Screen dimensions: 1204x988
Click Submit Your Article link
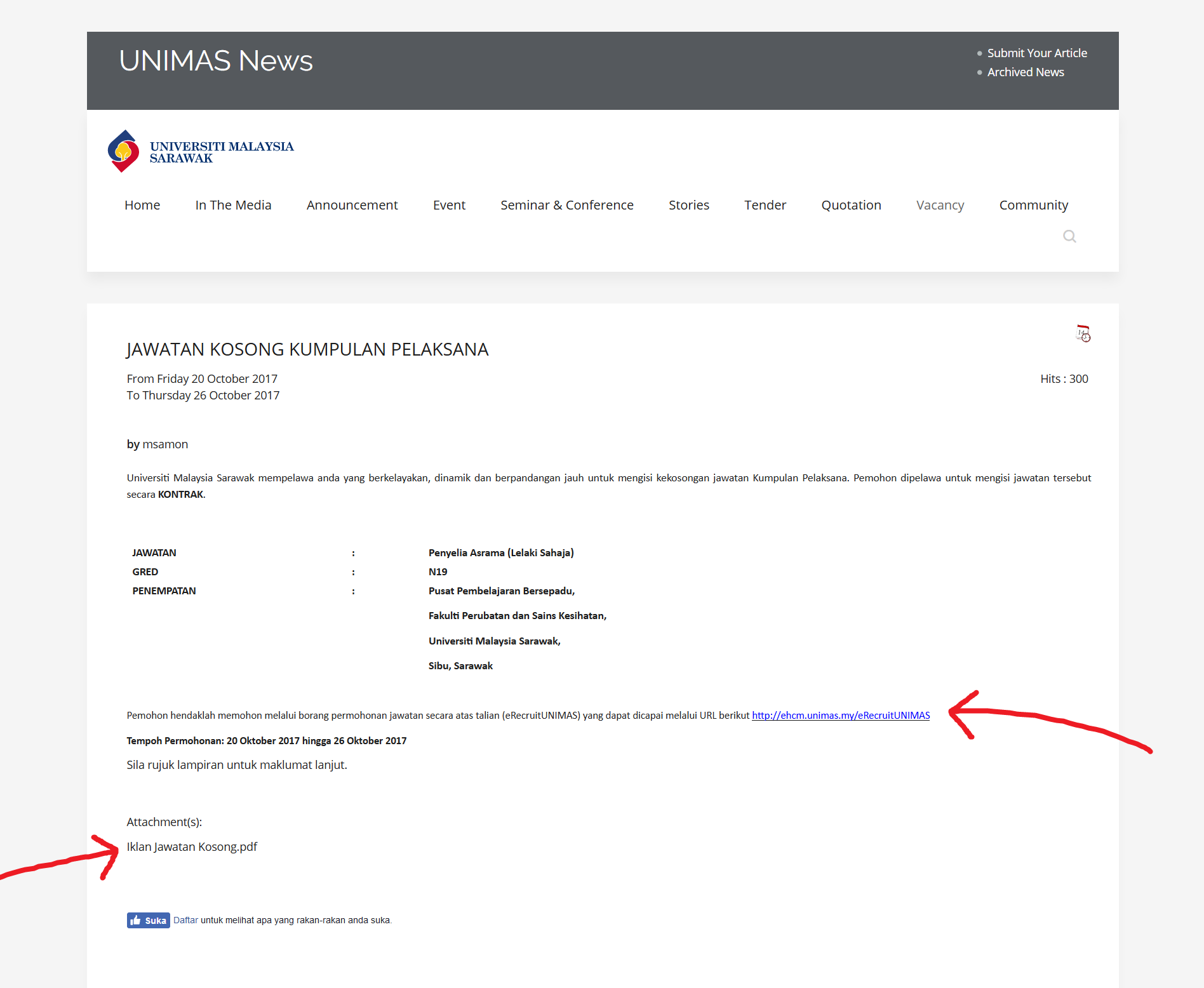click(1037, 53)
